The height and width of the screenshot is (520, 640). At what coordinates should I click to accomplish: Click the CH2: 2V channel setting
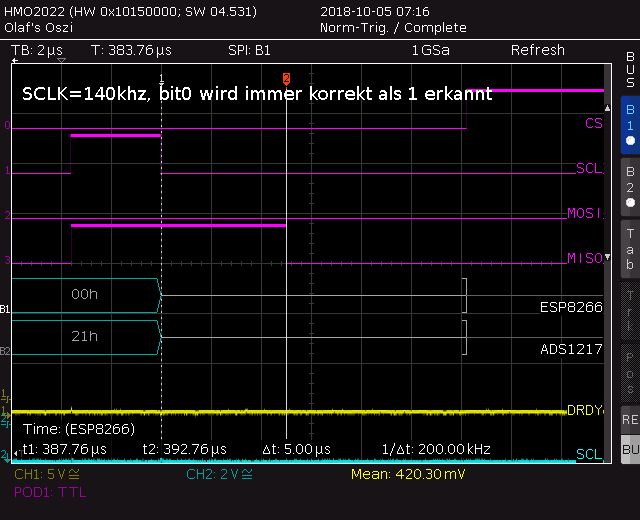219,474
